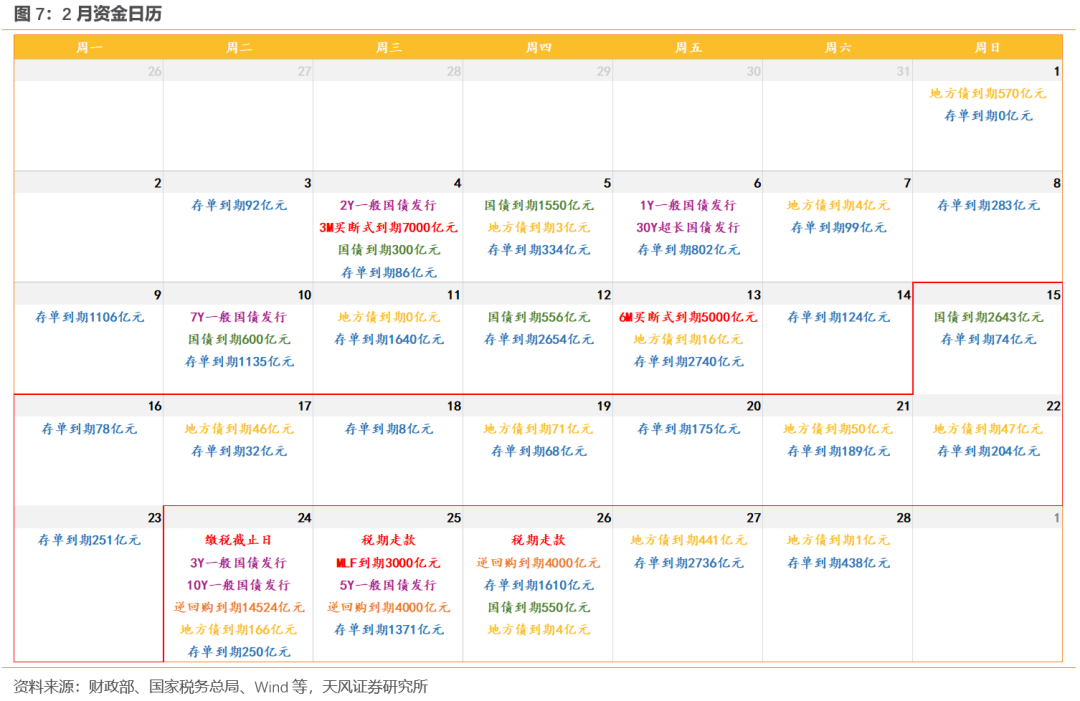1080x701 pixels.
Task: Select the 逆回购到期14524亿元 entry
Action: [238, 607]
